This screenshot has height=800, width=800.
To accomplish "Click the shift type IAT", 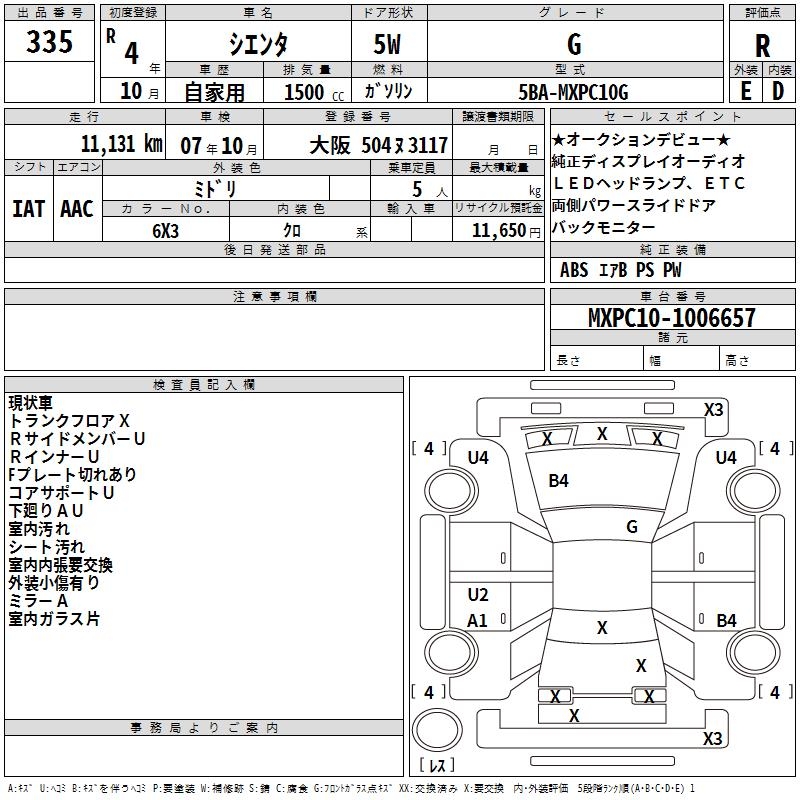I will tap(29, 209).
